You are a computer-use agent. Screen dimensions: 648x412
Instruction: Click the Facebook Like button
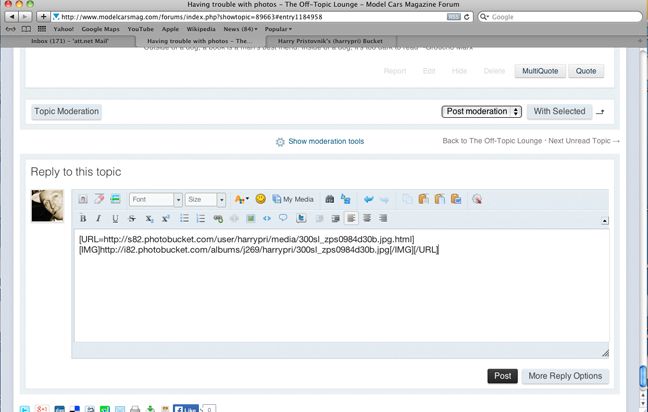[x=186, y=409]
